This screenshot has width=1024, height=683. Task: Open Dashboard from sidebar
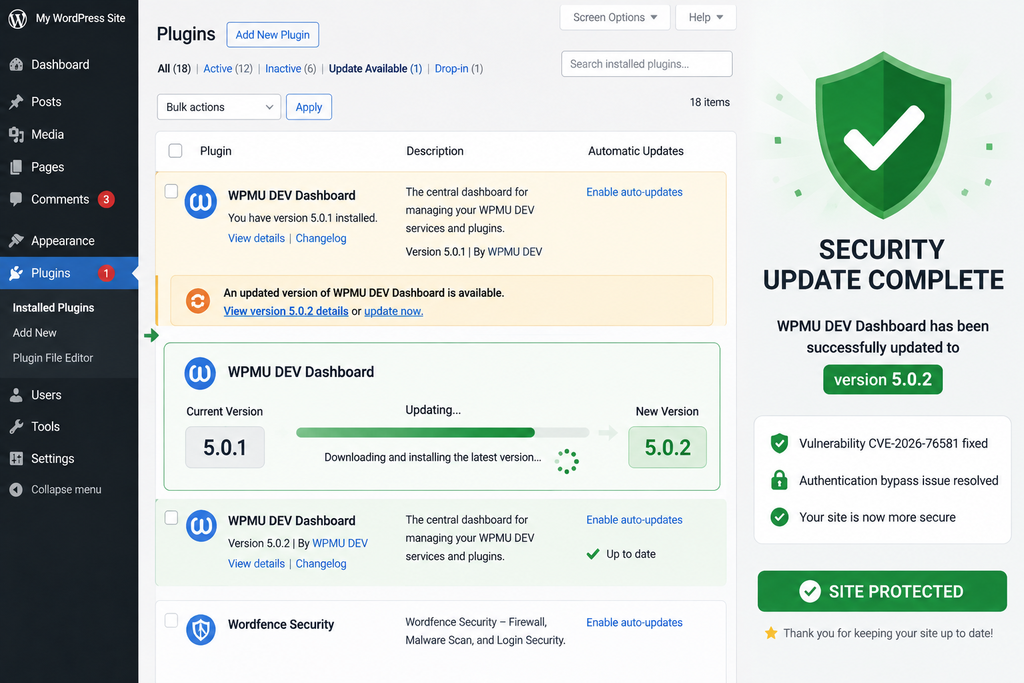click(60, 65)
